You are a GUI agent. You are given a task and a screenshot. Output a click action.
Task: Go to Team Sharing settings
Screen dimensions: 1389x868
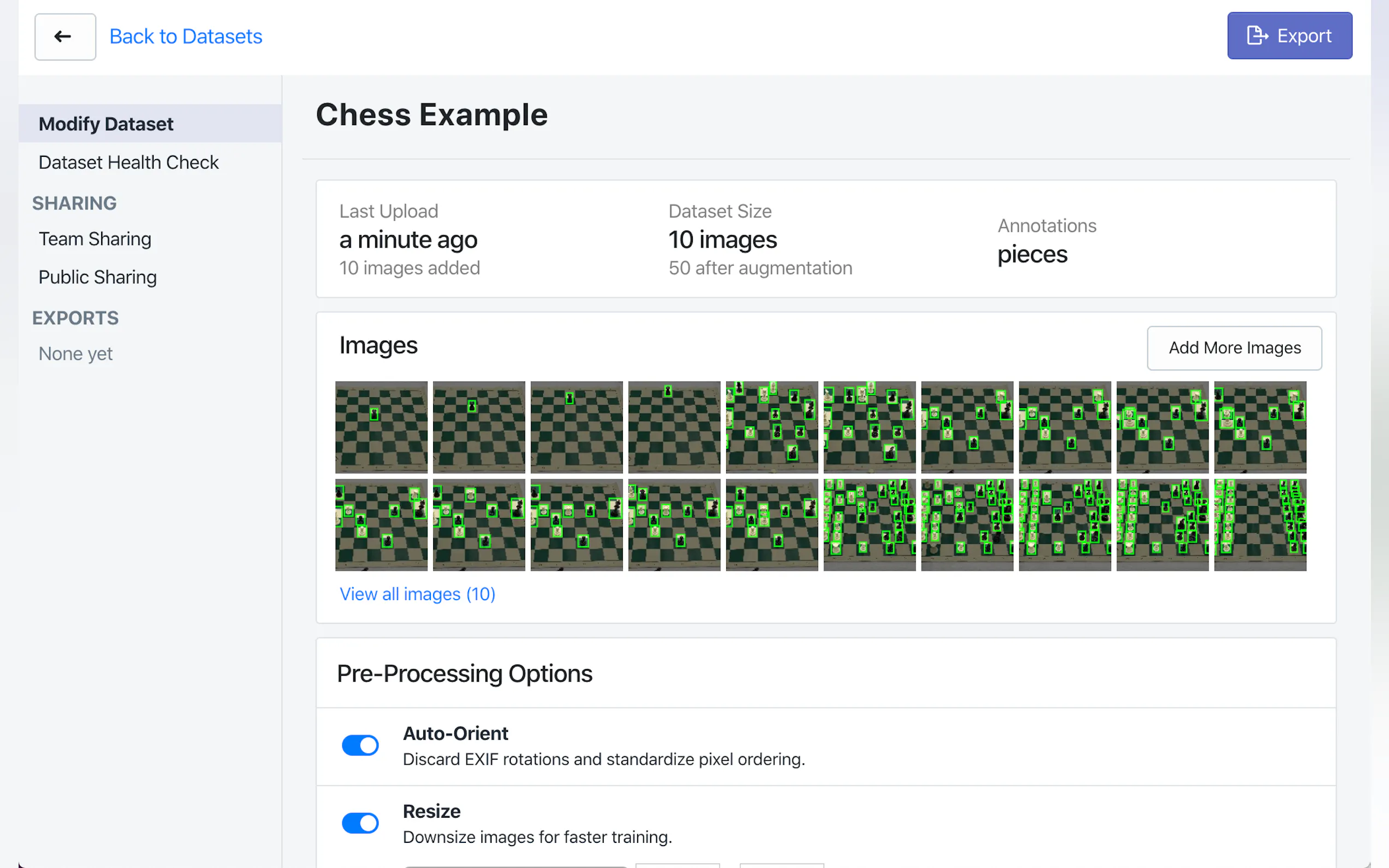95,239
